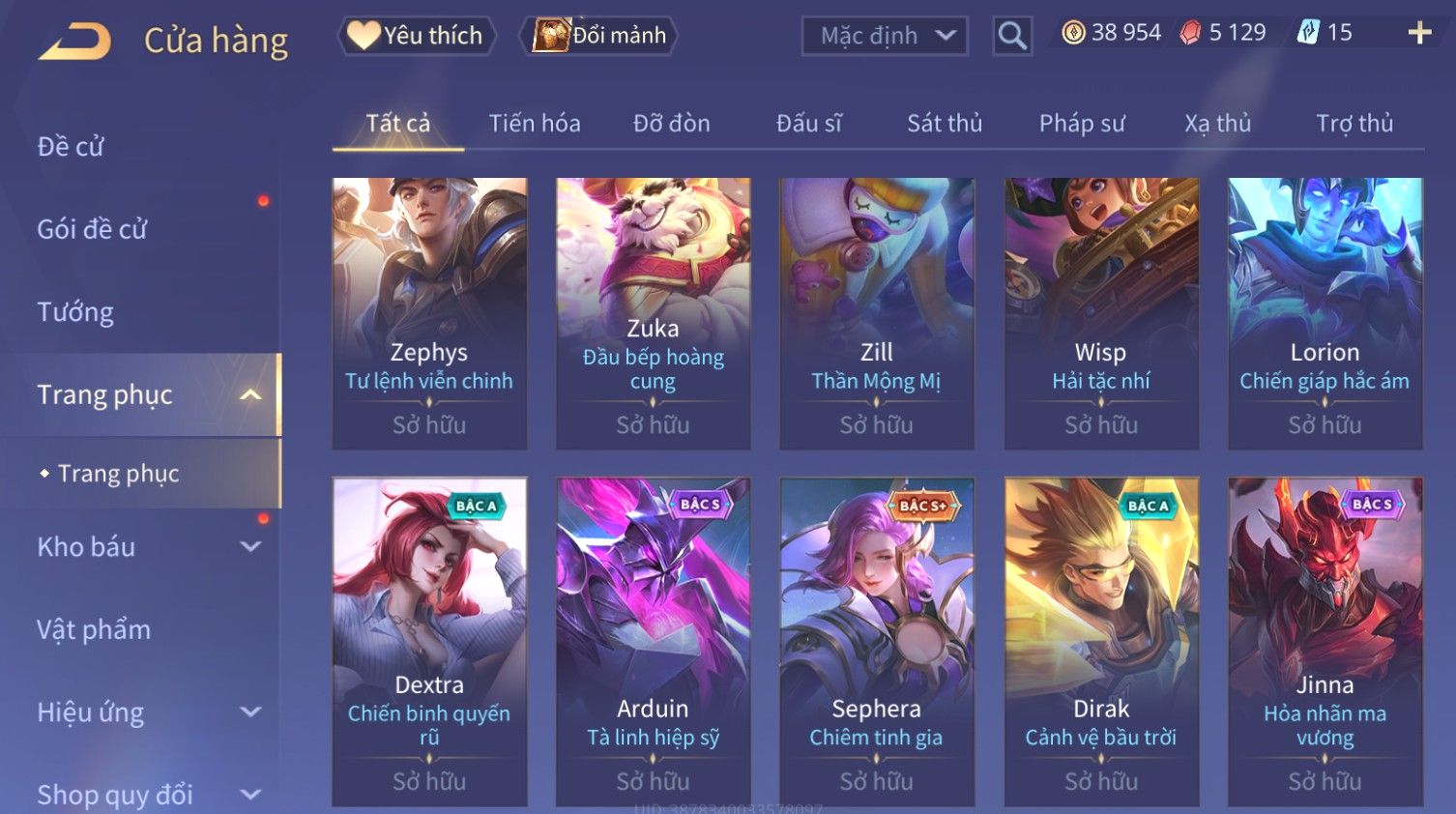Tap the red gem currency icon
Screen dimensions: 1456x814
(1190, 33)
